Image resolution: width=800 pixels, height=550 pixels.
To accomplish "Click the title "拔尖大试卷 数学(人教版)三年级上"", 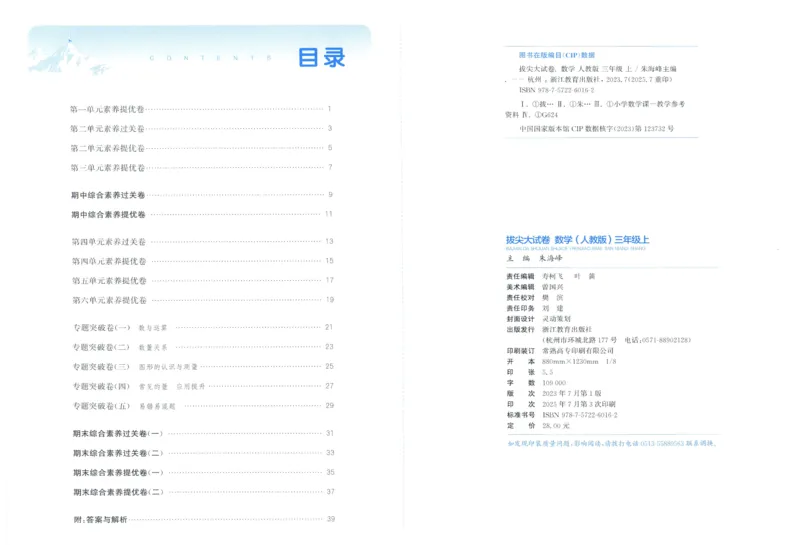I will 578,239.
